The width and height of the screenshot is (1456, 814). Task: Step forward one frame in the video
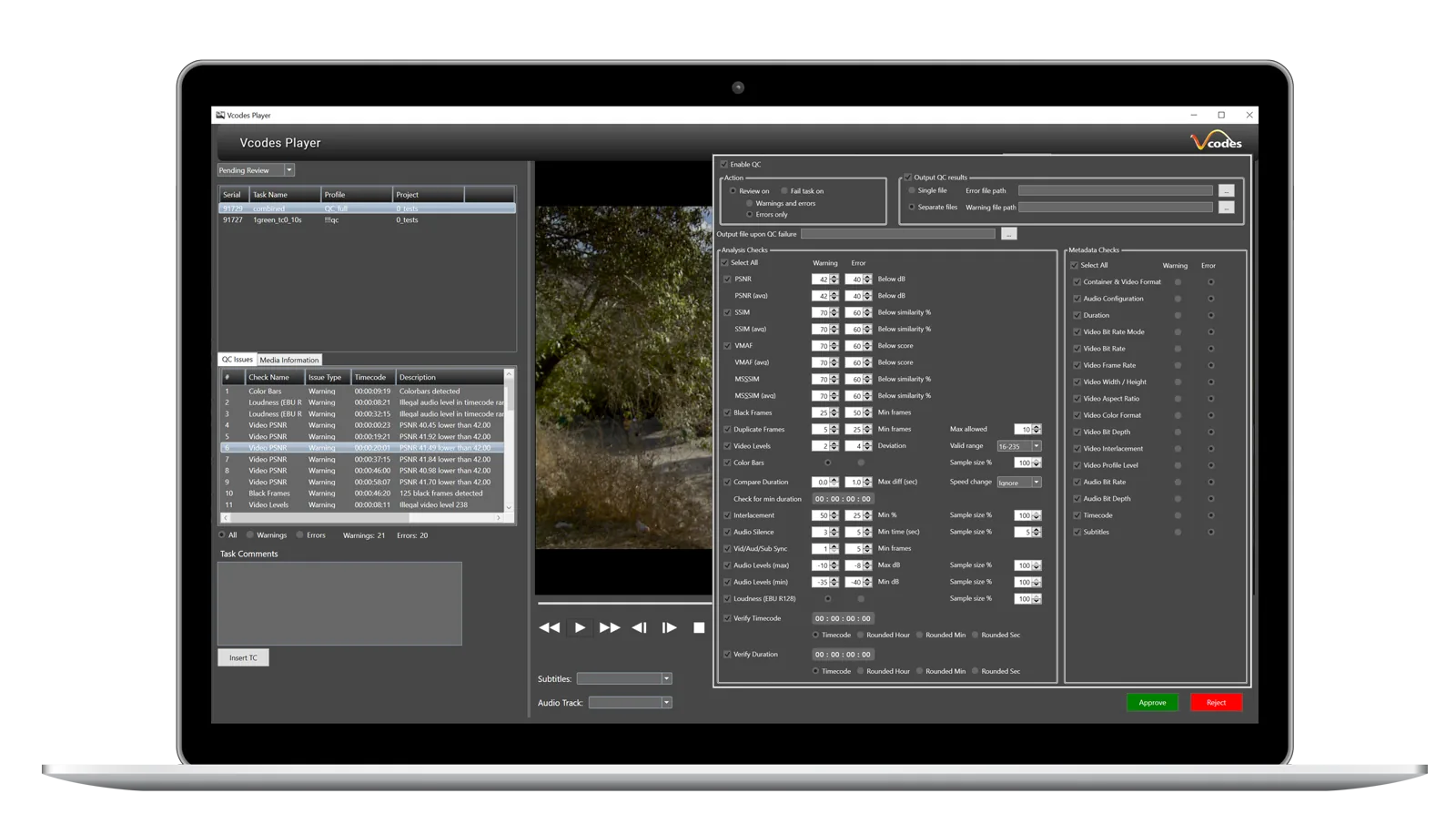669,627
